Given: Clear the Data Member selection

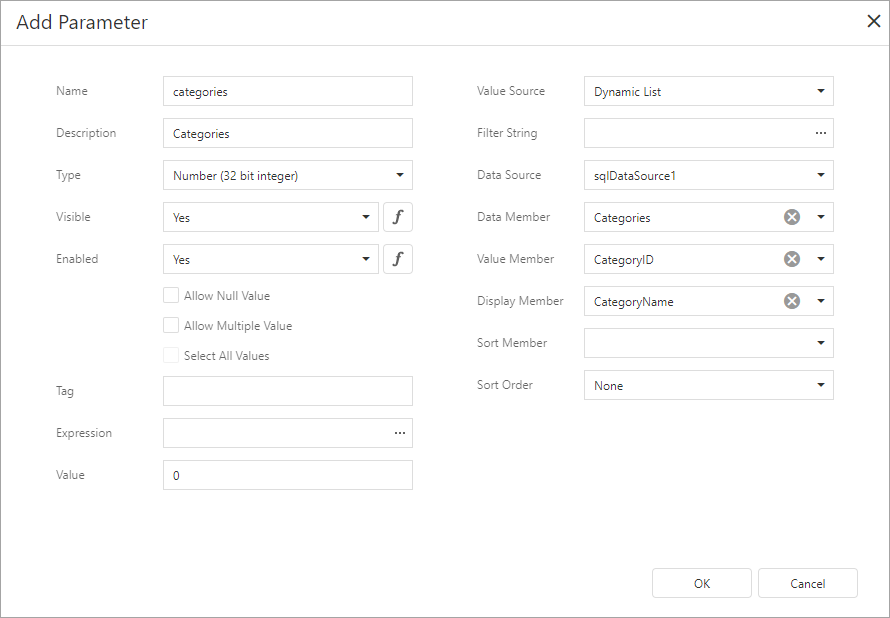Looking at the screenshot, I should (790, 217).
